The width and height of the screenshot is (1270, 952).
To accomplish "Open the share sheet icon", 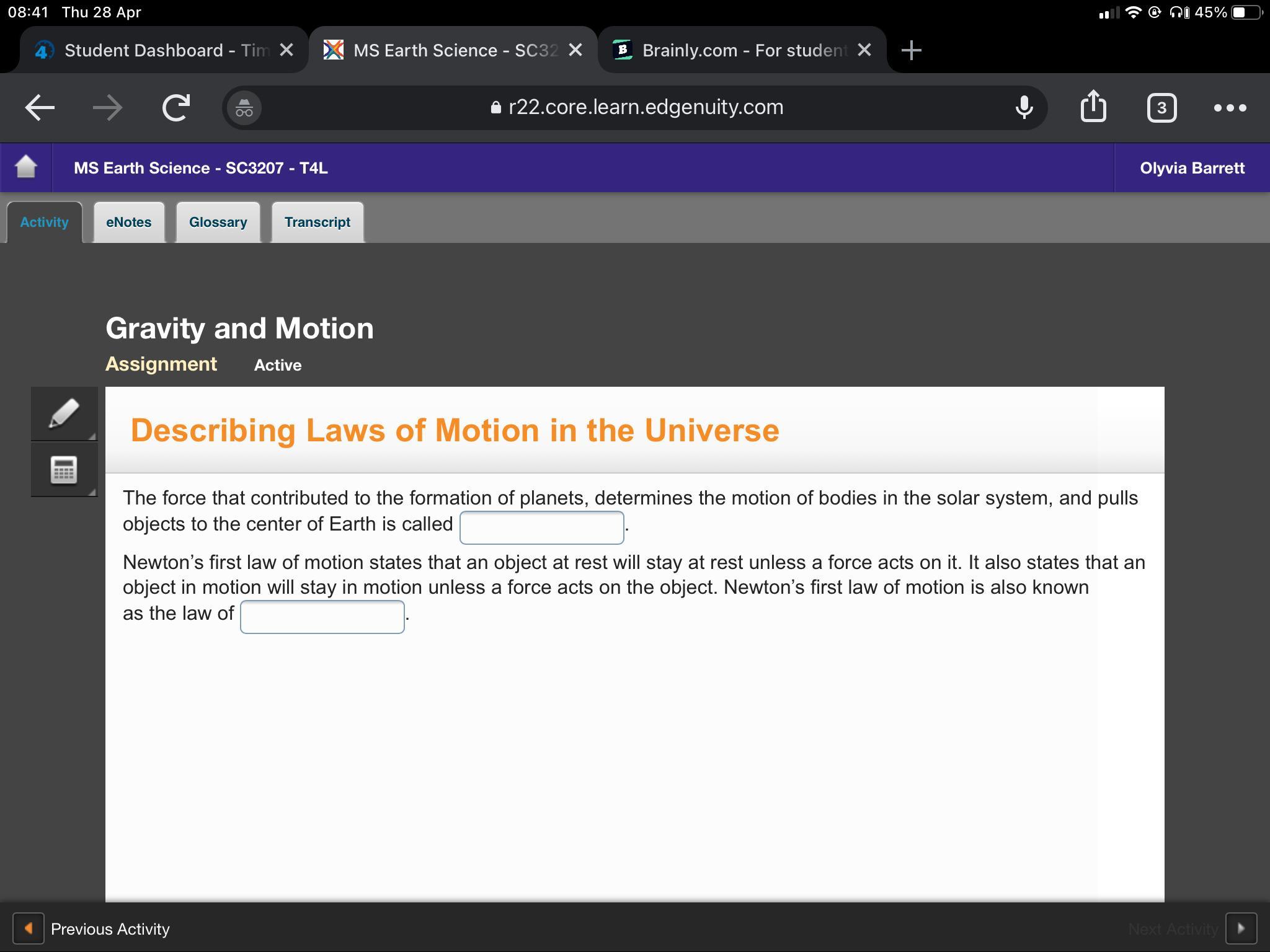I will click(1093, 107).
